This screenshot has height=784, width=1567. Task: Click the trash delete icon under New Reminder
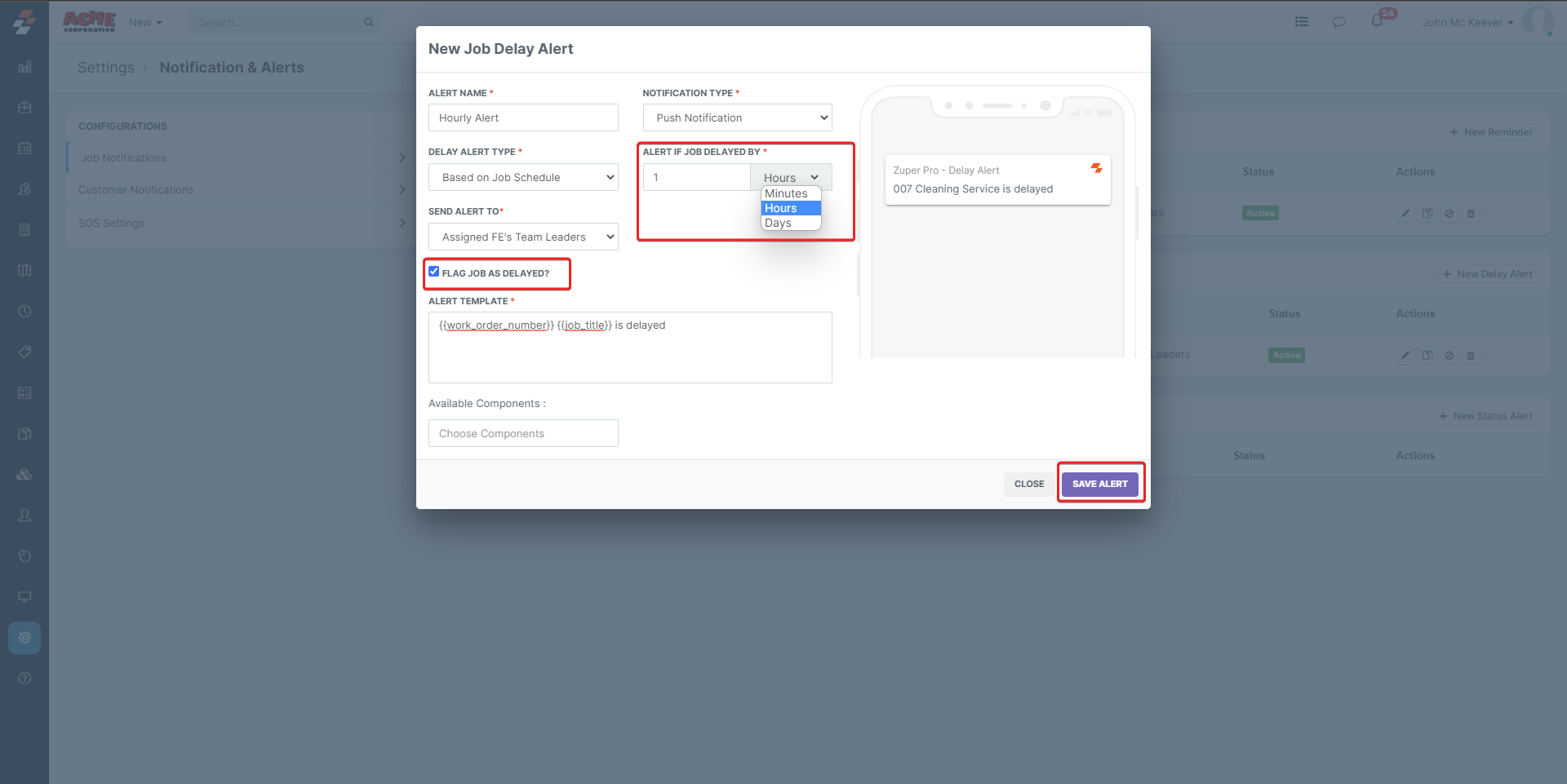1472,214
